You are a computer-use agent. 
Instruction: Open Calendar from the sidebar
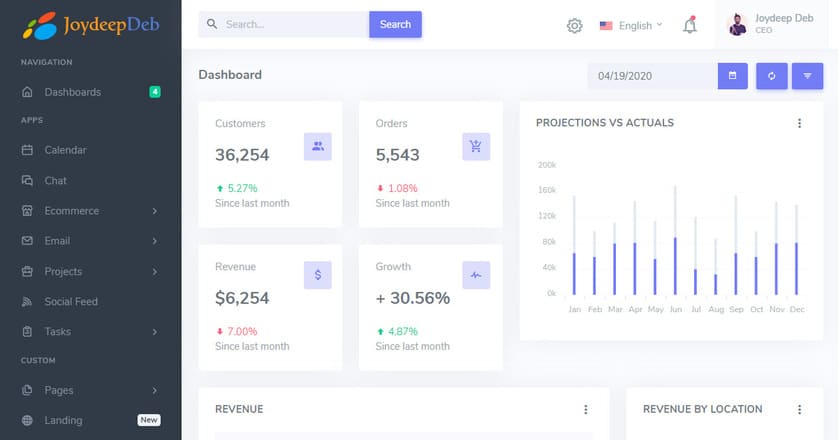coord(65,150)
